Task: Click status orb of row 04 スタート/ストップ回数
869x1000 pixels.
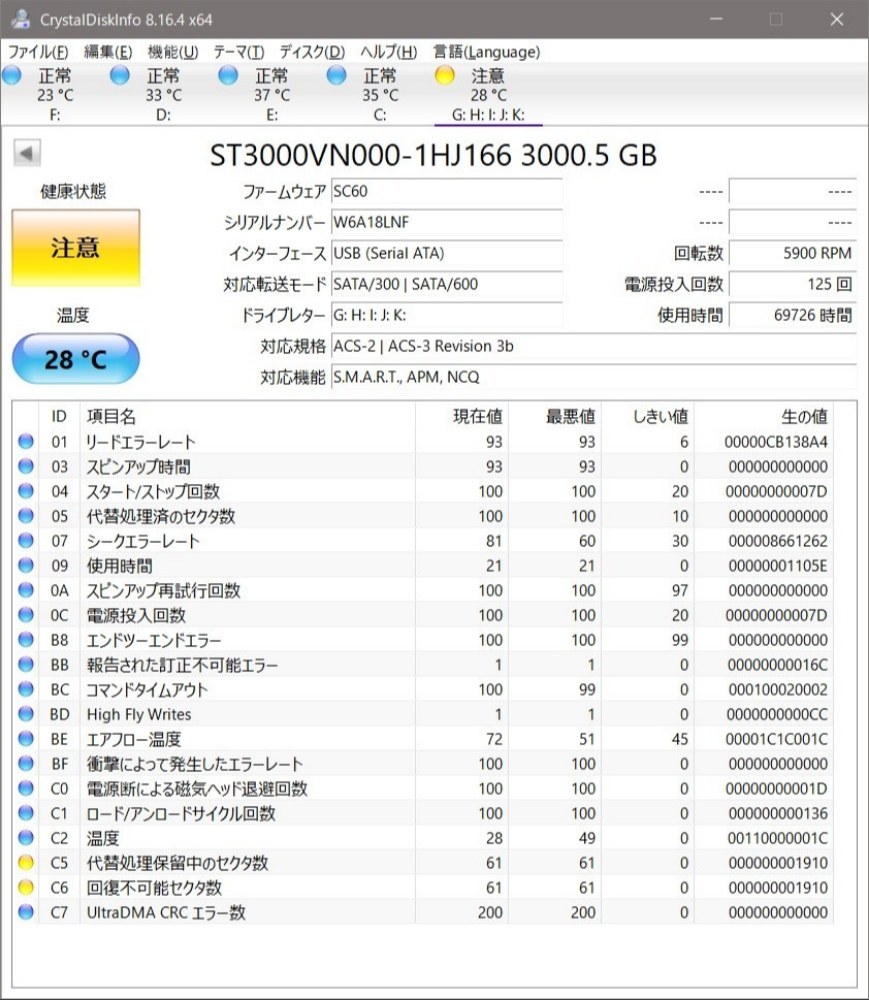Action: coord(26,491)
